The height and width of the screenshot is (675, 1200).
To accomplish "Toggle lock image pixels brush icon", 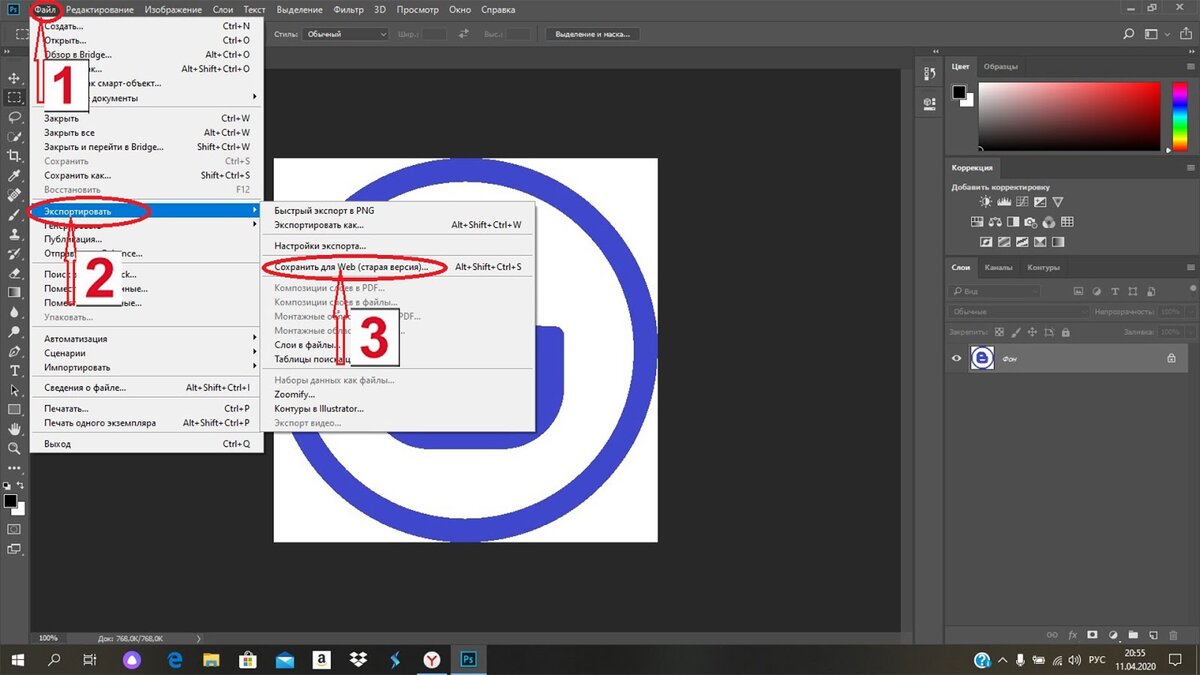I will [x=1015, y=331].
